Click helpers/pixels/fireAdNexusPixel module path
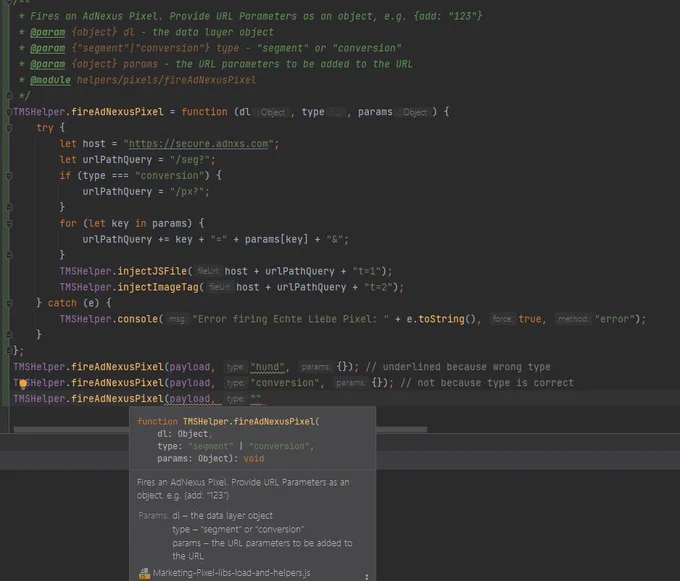 tap(166, 80)
